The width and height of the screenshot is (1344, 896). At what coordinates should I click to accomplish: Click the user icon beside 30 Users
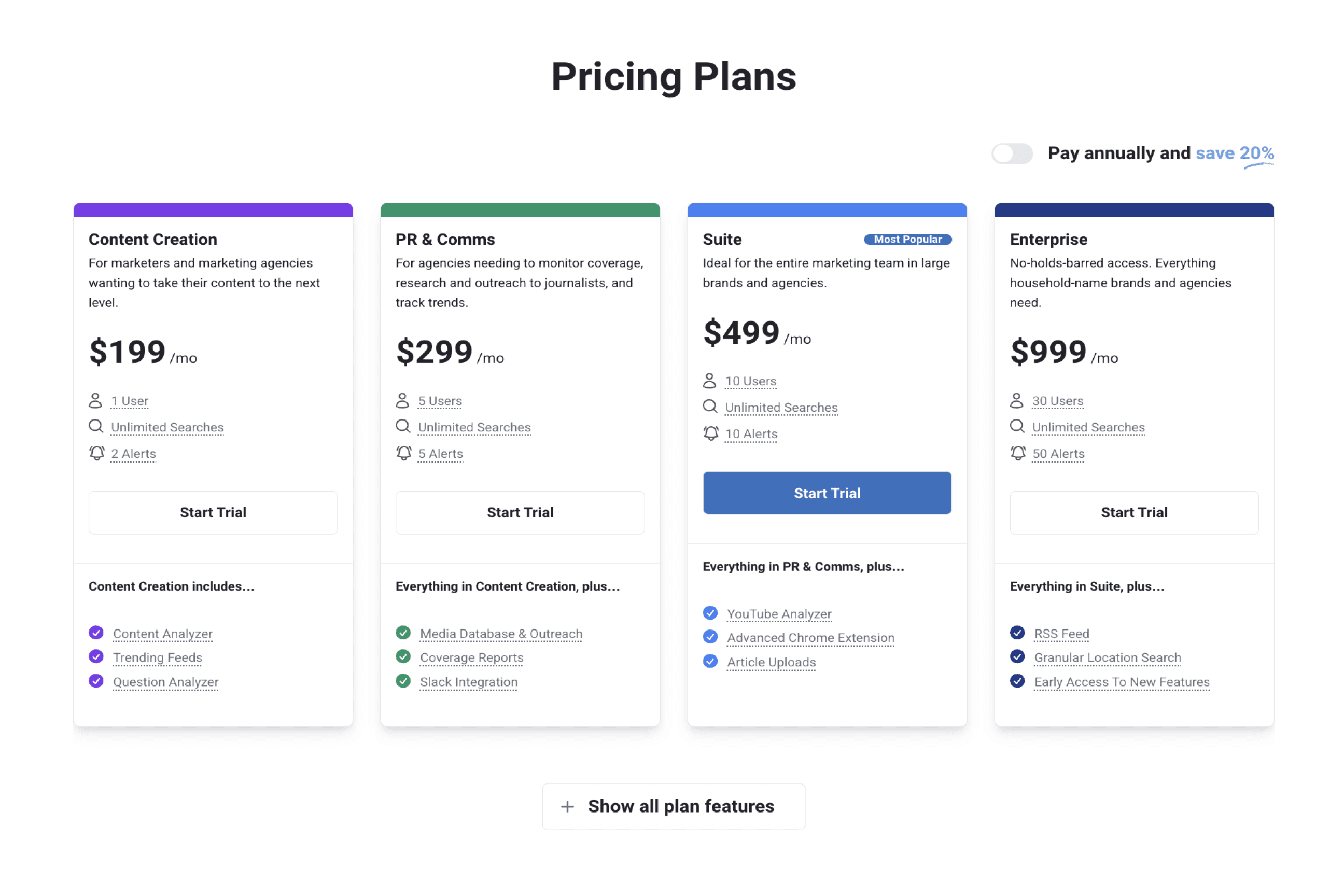pos(1017,400)
